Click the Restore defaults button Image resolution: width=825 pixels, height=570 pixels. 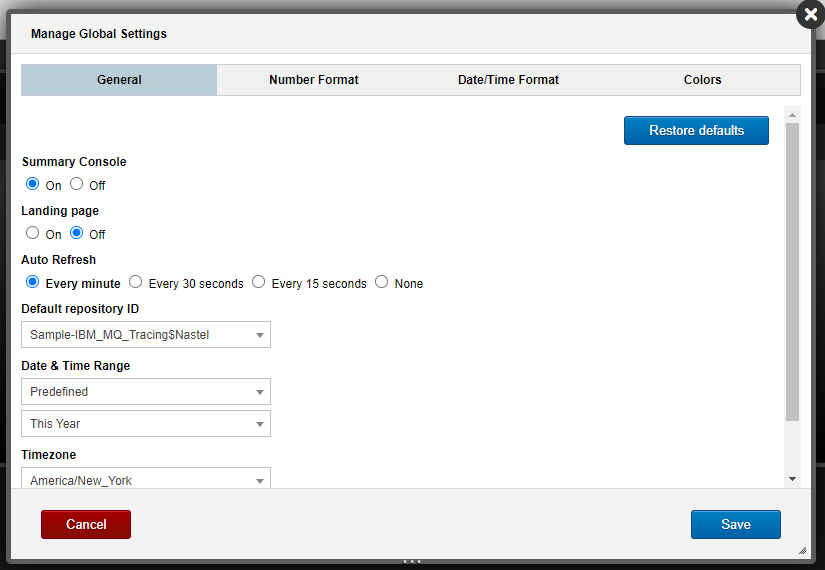point(696,131)
